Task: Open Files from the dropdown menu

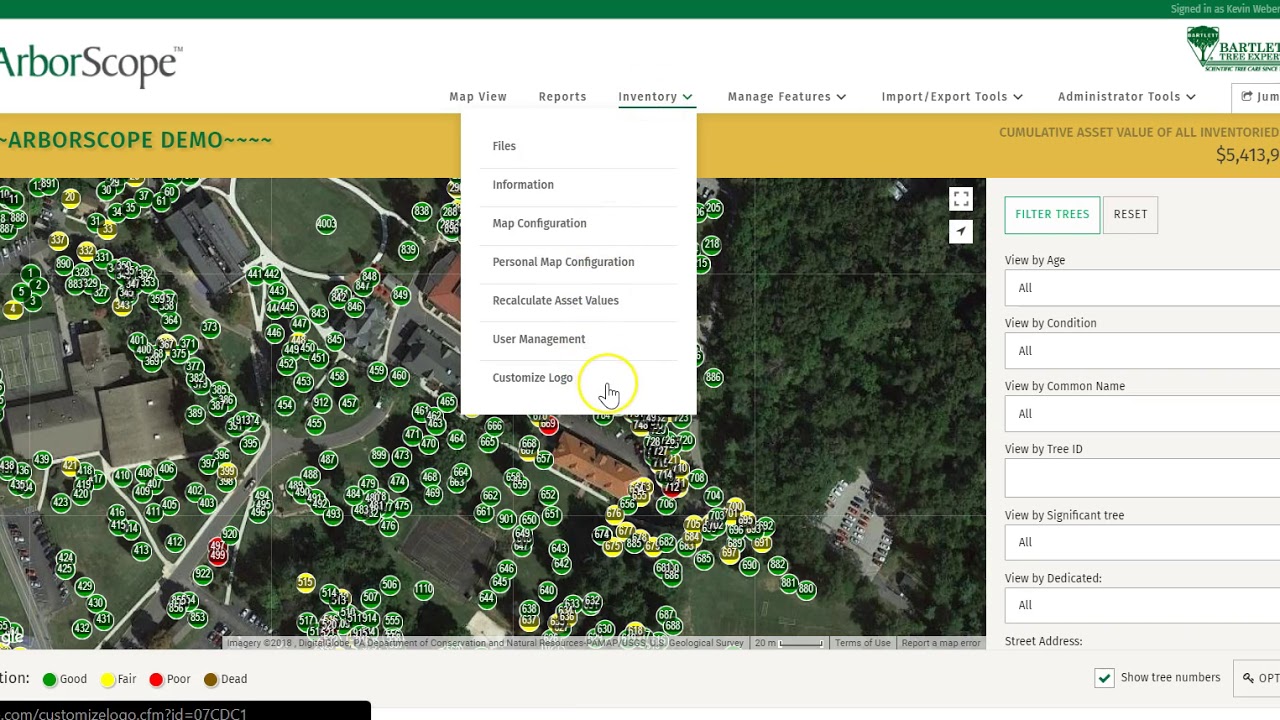Action: (x=504, y=146)
